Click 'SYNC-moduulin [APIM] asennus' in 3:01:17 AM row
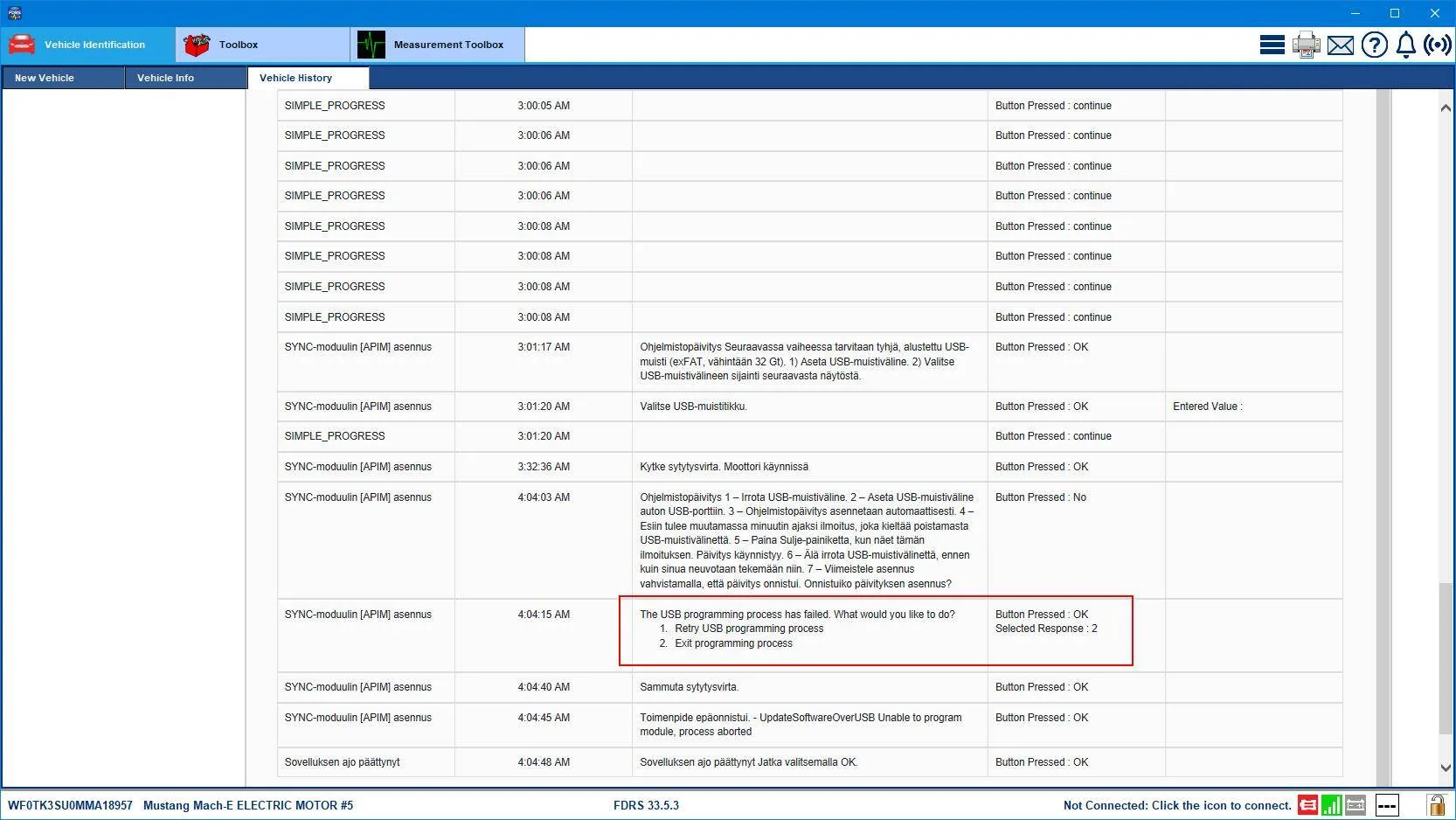Screen dimensions: 1456x820 click(x=358, y=347)
